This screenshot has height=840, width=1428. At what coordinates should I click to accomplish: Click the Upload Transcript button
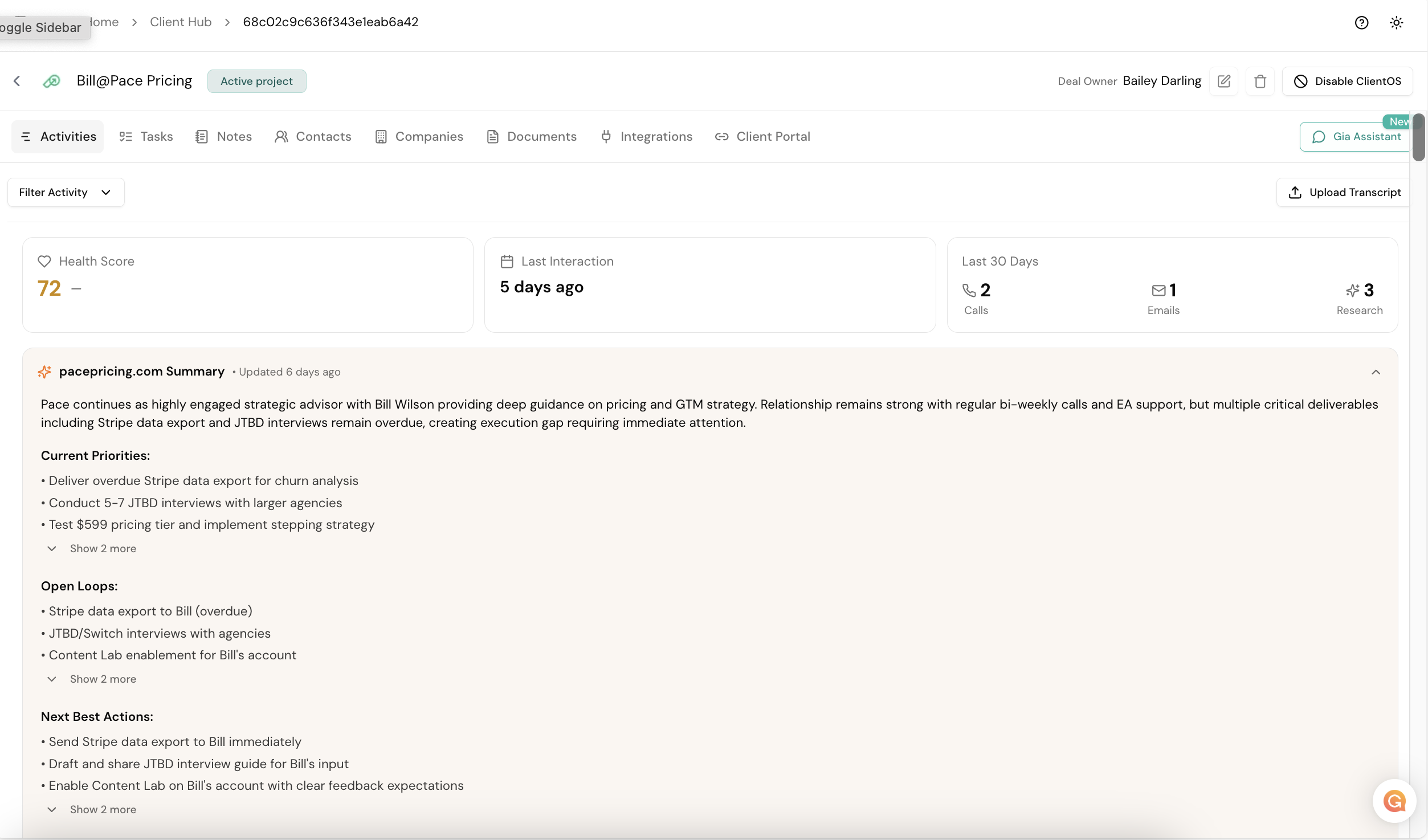click(x=1343, y=192)
